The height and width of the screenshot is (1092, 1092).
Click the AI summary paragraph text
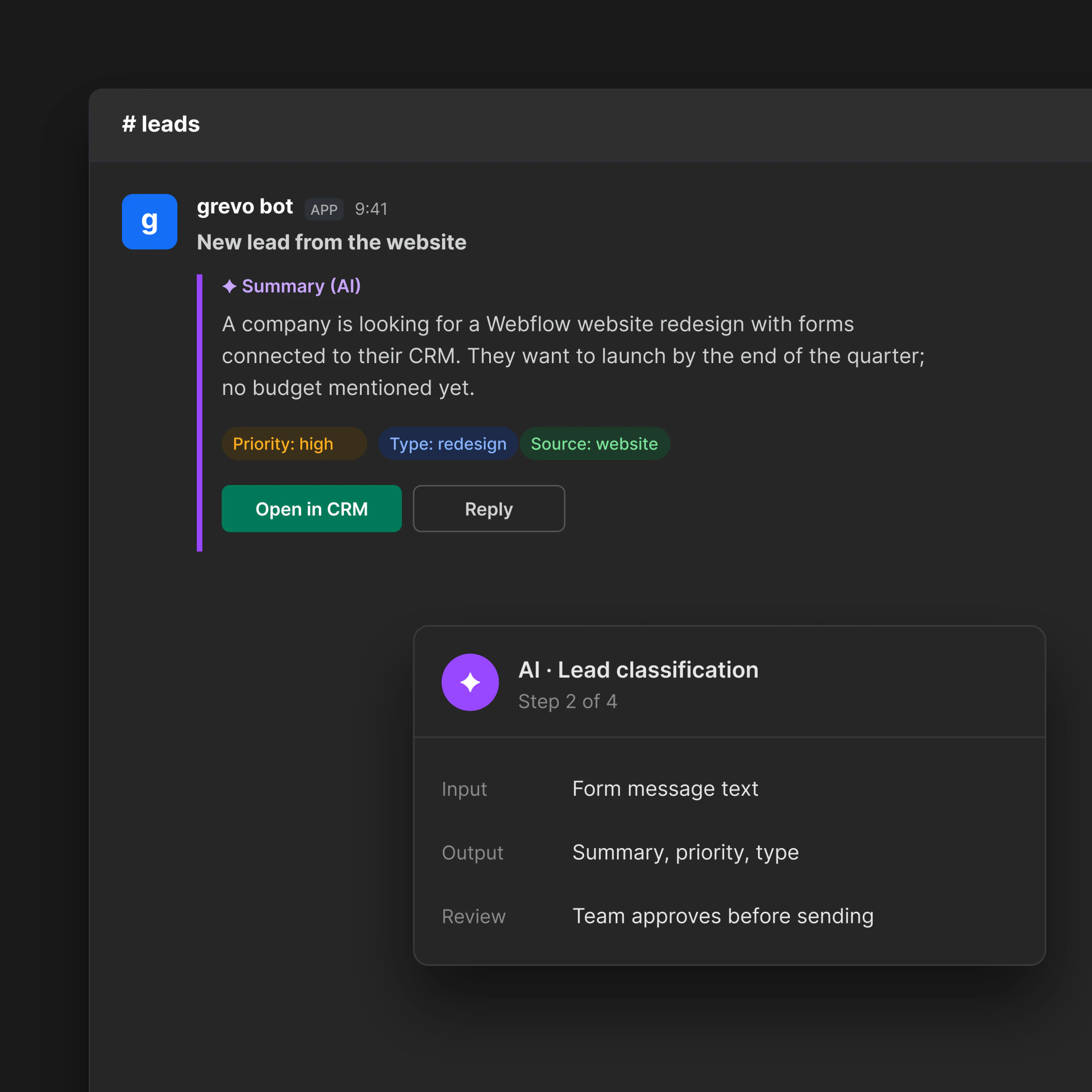pos(573,356)
